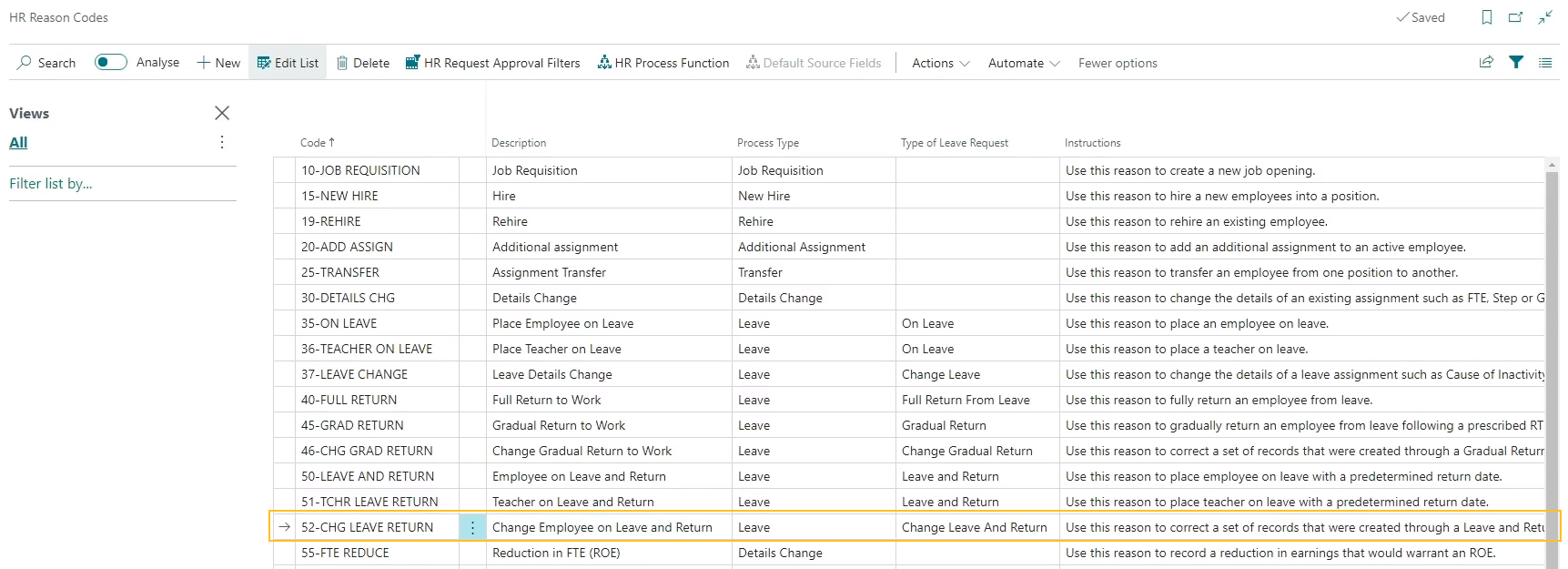Open HR Process Function
The width and height of the screenshot is (1568, 569).
click(x=663, y=63)
